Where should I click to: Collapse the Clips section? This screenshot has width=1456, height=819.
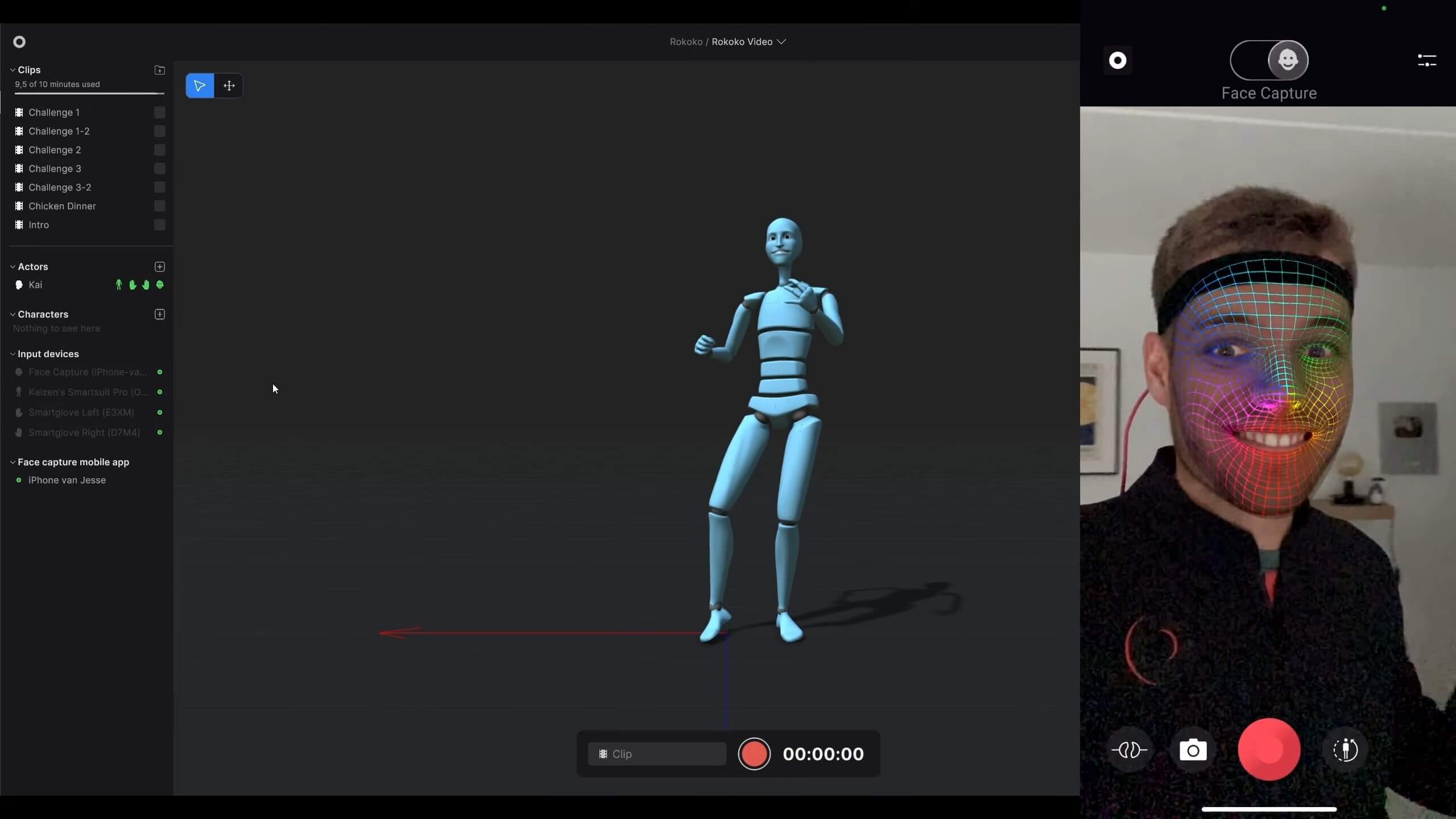tap(12, 69)
